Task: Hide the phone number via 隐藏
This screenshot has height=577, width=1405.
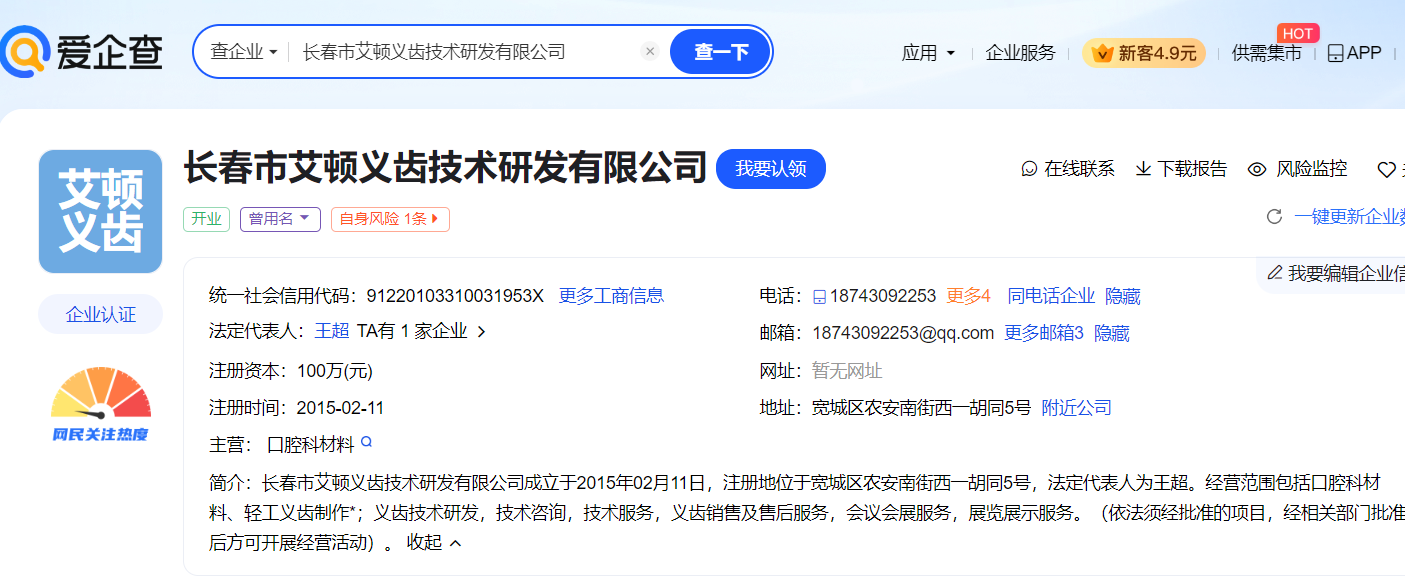Action: pos(1123,296)
